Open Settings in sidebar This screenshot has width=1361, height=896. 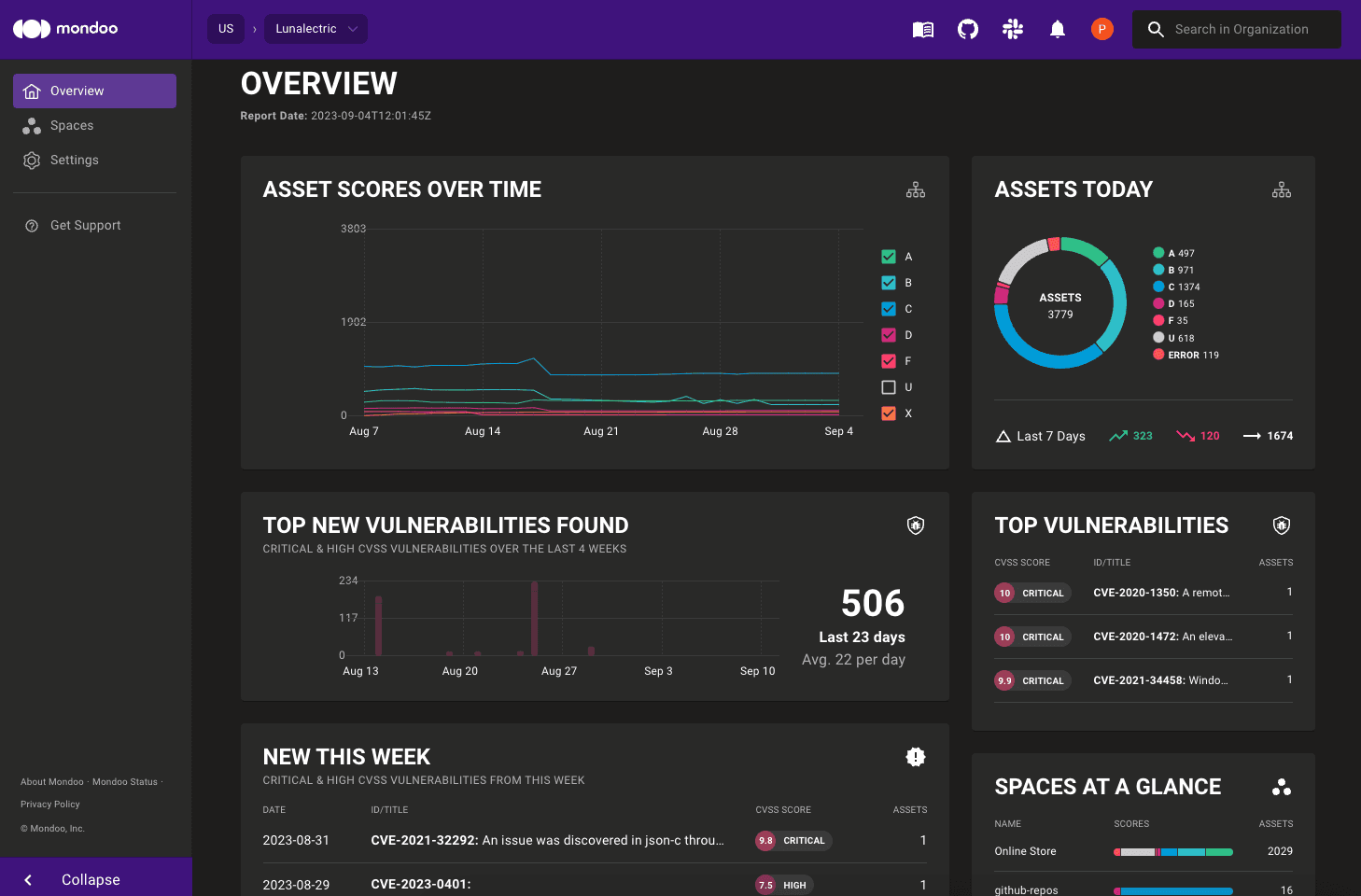coord(75,161)
